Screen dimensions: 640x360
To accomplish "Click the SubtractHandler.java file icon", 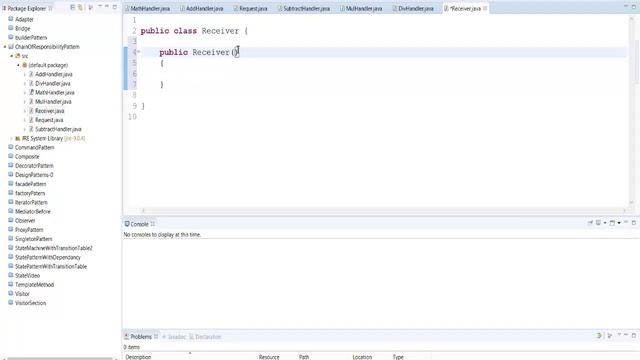I will pos(31,129).
